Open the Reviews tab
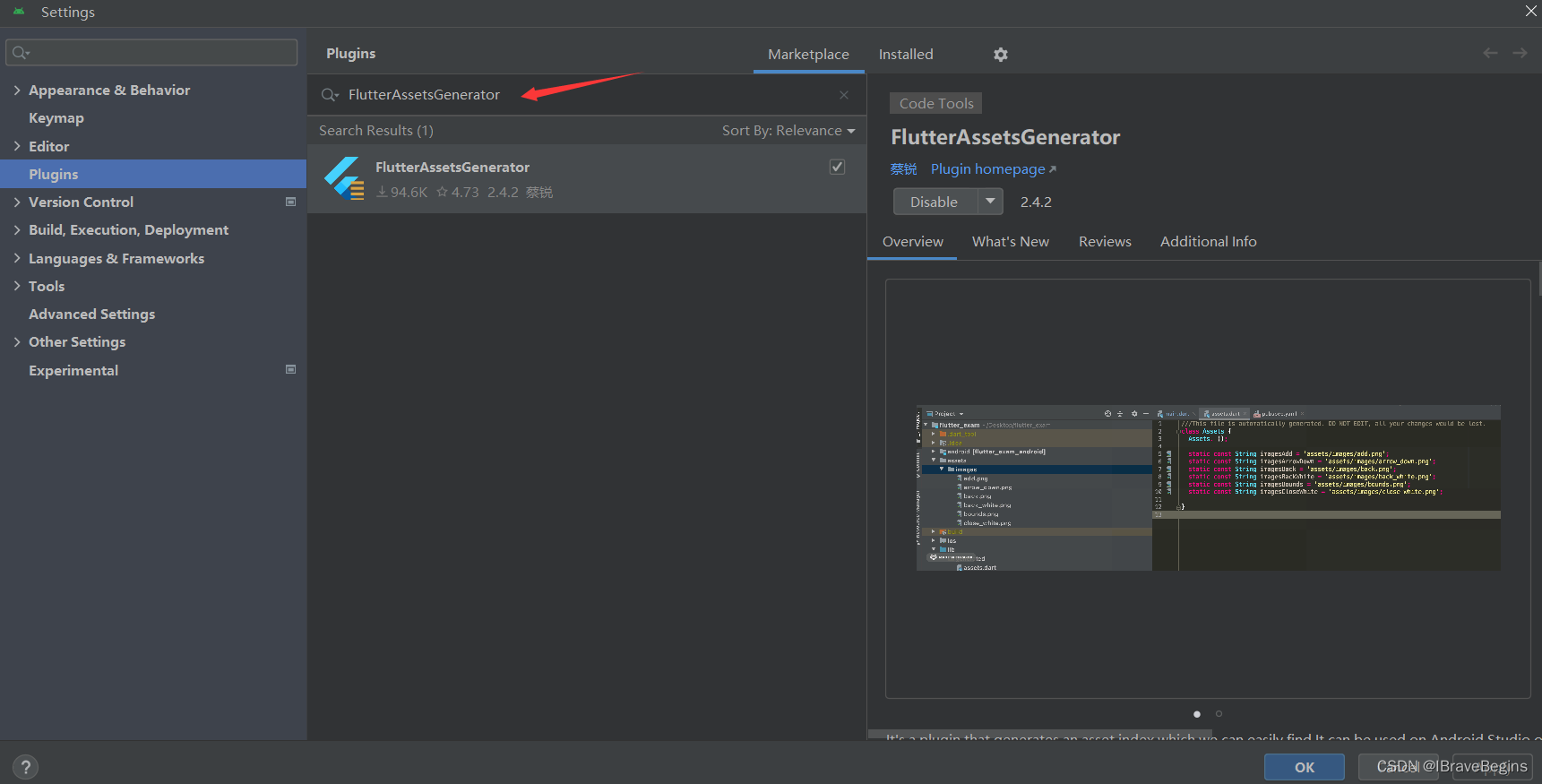 point(1105,242)
